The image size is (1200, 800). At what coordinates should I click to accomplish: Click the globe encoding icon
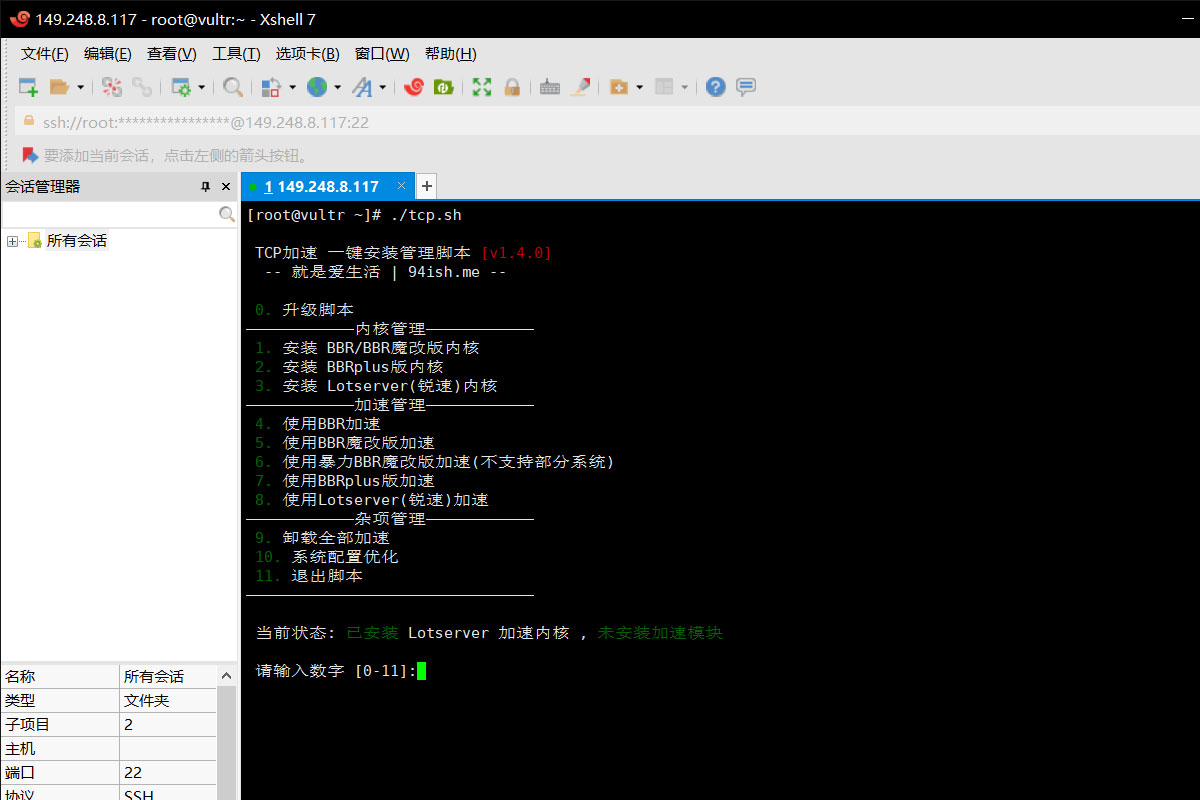pyautogui.click(x=317, y=87)
